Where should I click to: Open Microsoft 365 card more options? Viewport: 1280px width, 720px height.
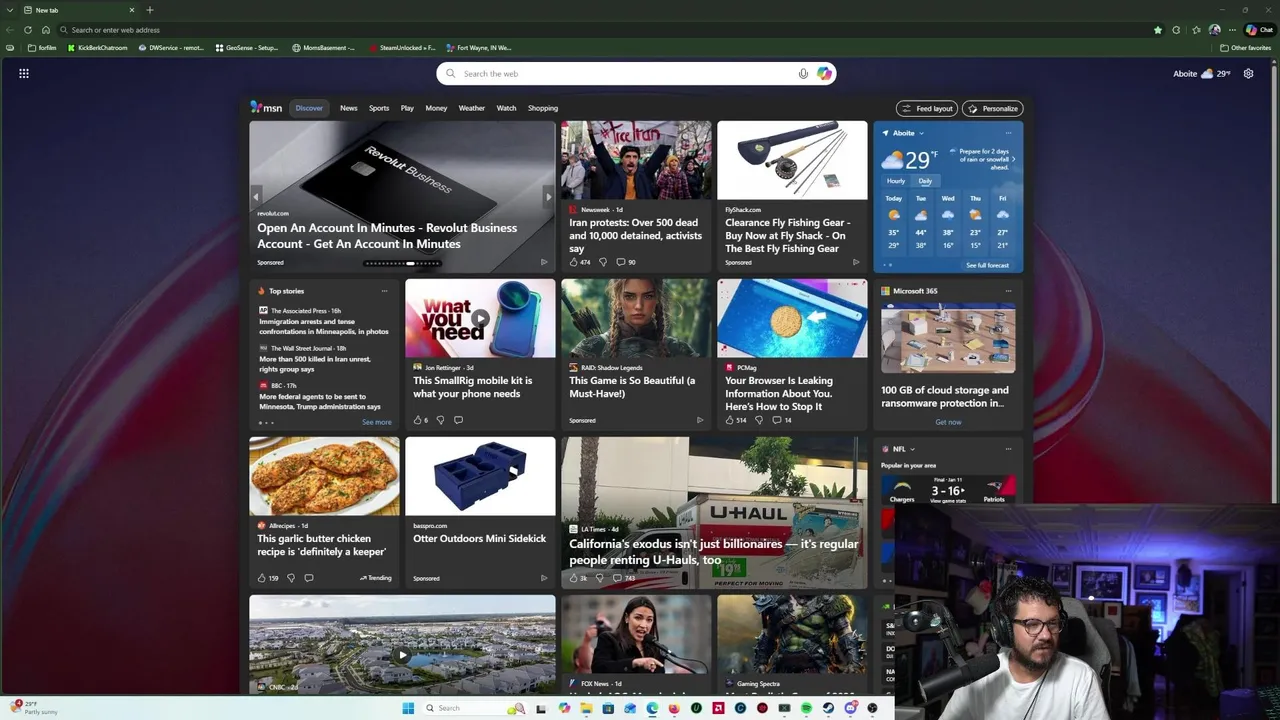[1008, 291]
